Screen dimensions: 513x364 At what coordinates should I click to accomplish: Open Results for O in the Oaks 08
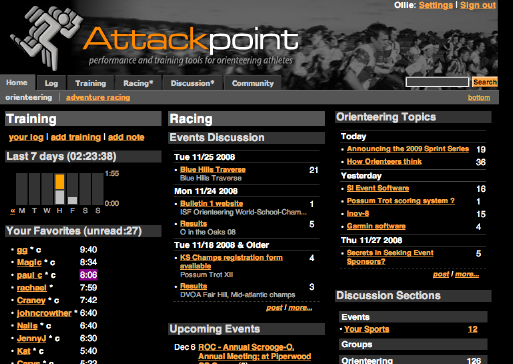193,224
